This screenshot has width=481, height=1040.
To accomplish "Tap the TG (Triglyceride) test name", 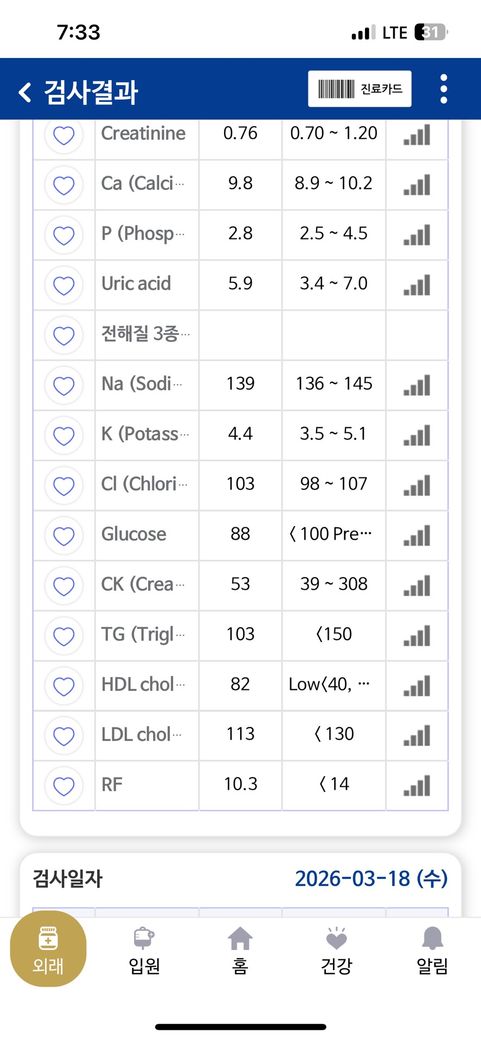I will click(137, 635).
